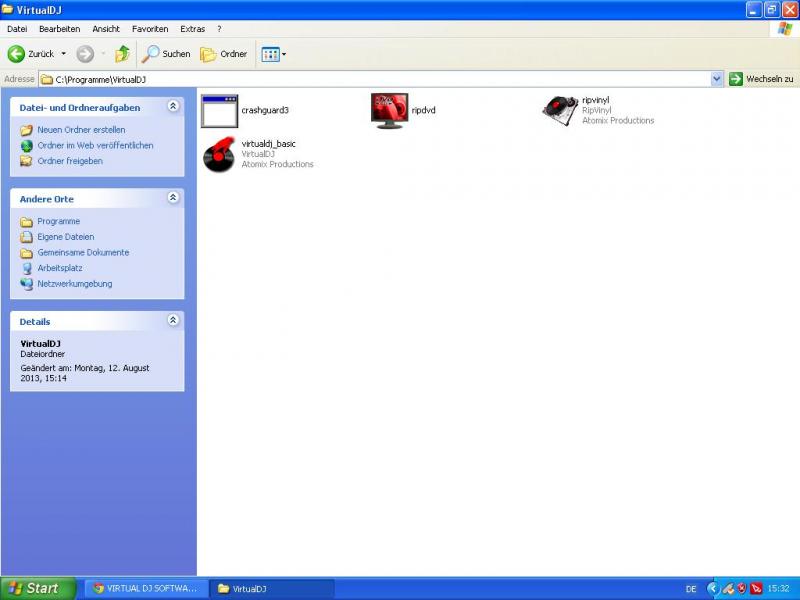Go to Eigene Dateien link
Screen dimensions: 800x600
[x=66, y=237]
